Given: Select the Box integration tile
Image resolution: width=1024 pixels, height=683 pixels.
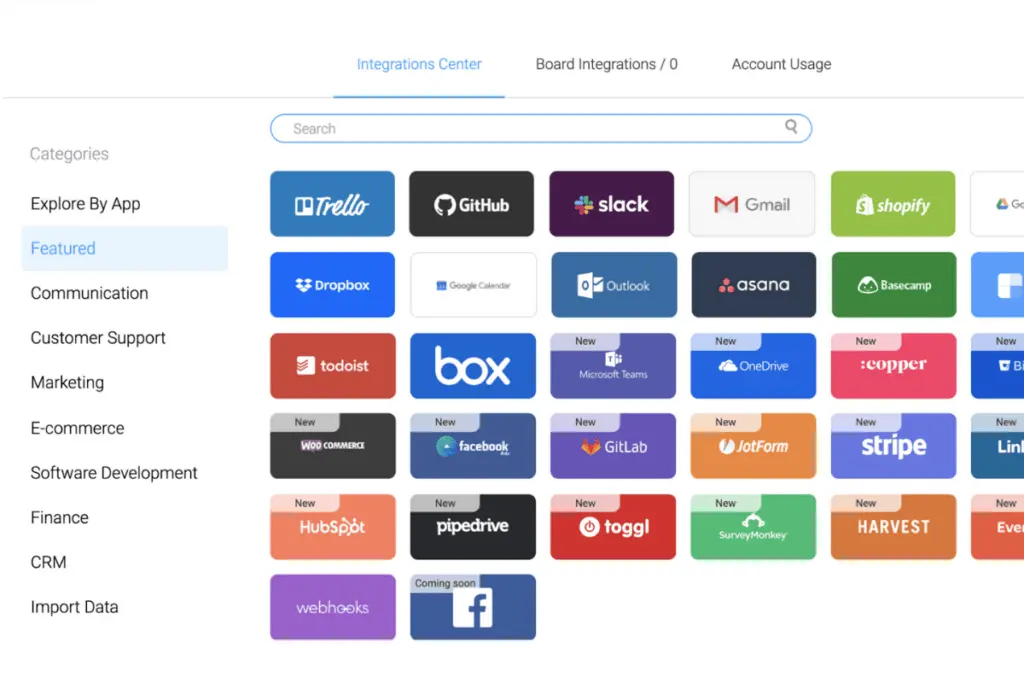Looking at the screenshot, I should 473,366.
